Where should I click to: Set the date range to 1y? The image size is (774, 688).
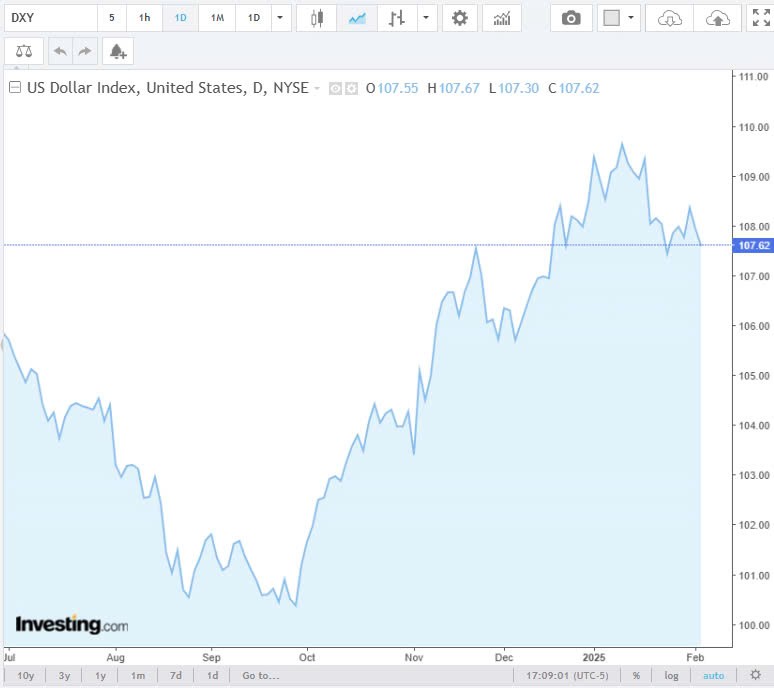pos(100,675)
